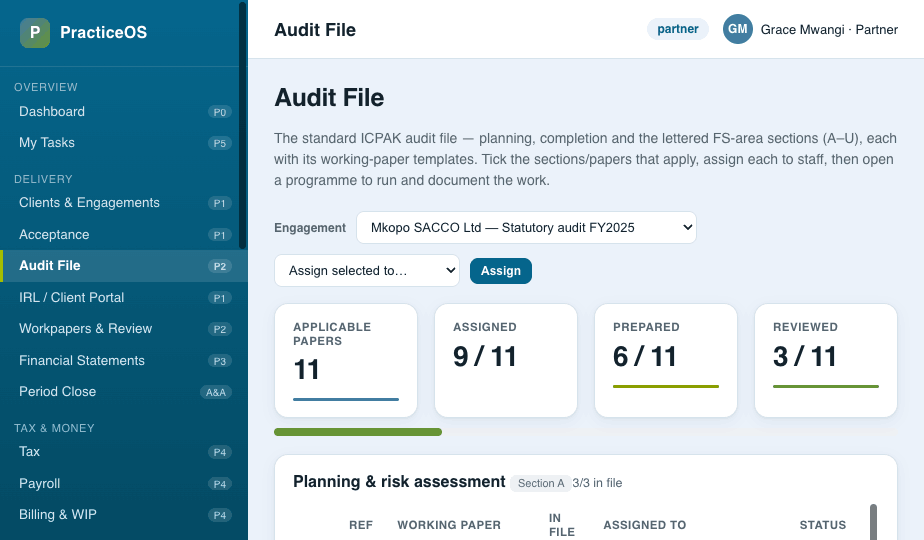
Task: Click the green overall progress bar
Action: [x=358, y=432]
